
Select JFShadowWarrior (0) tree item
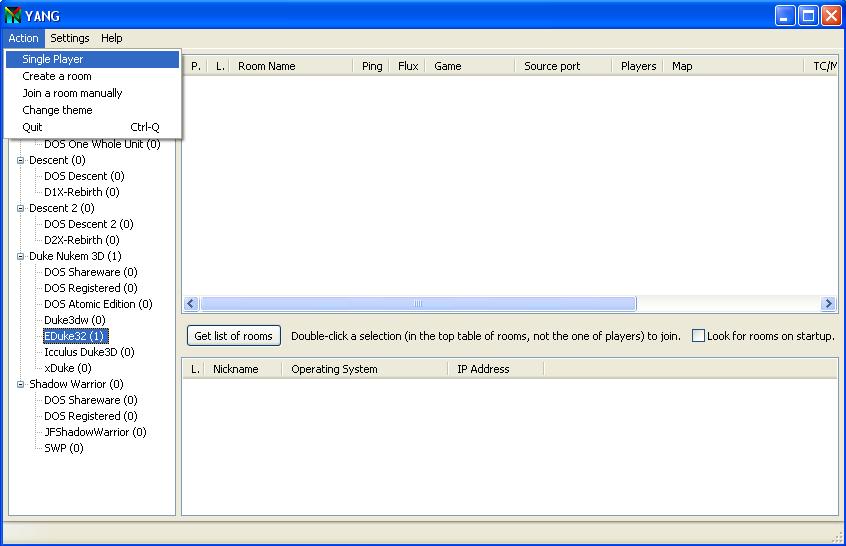[95, 432]
